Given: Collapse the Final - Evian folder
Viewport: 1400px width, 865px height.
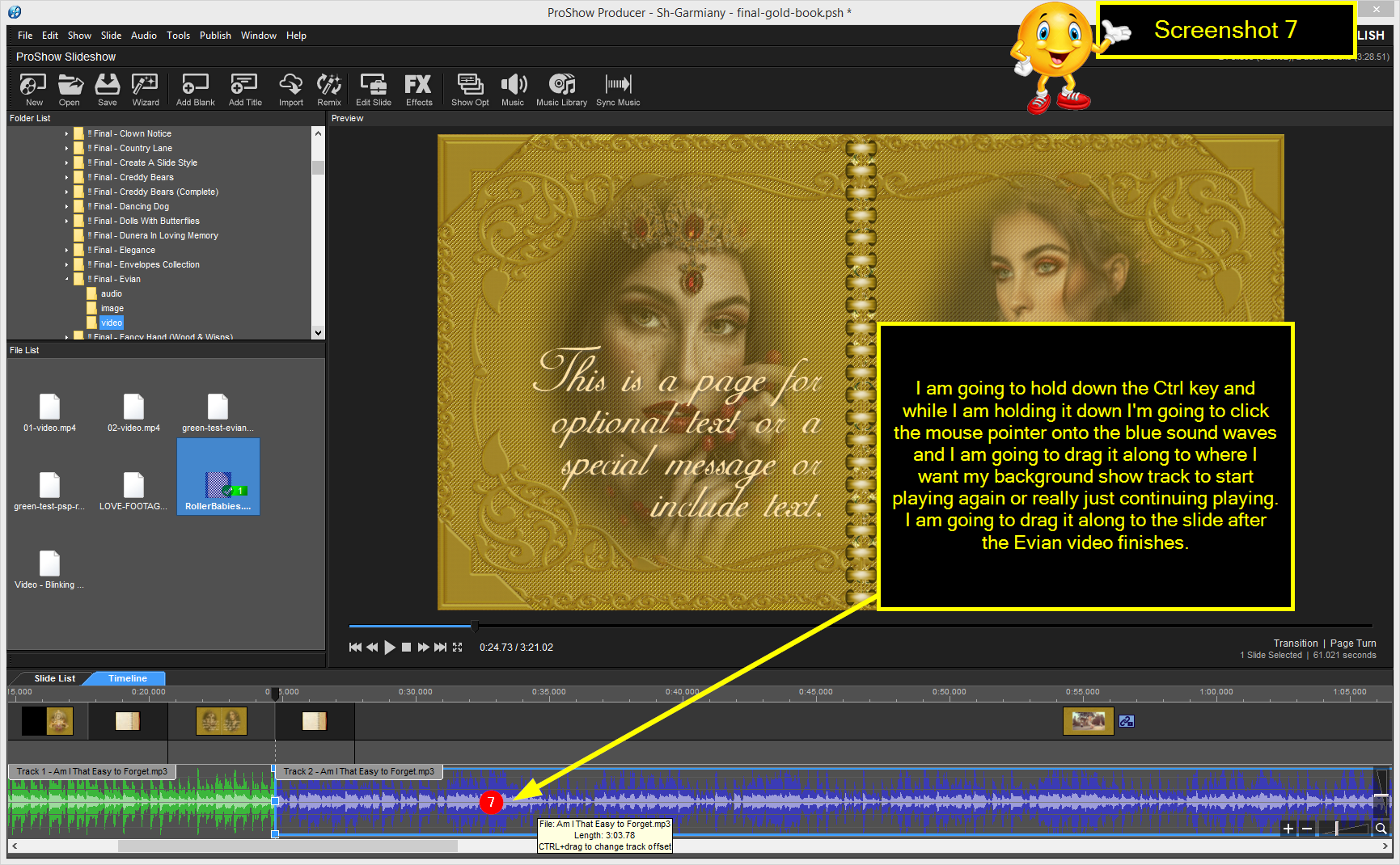Looking at the screenshot, I should point(67,279).
